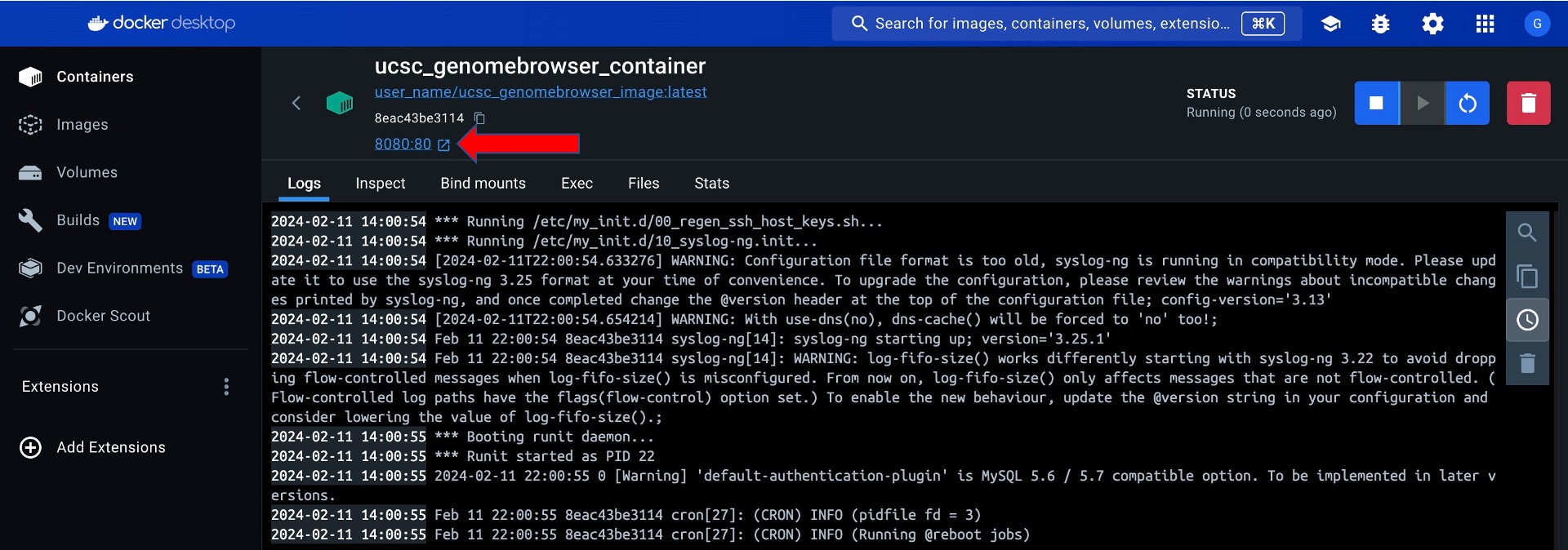
Task: Open Docker Desktop settings gear
Action: (1432, 24)
